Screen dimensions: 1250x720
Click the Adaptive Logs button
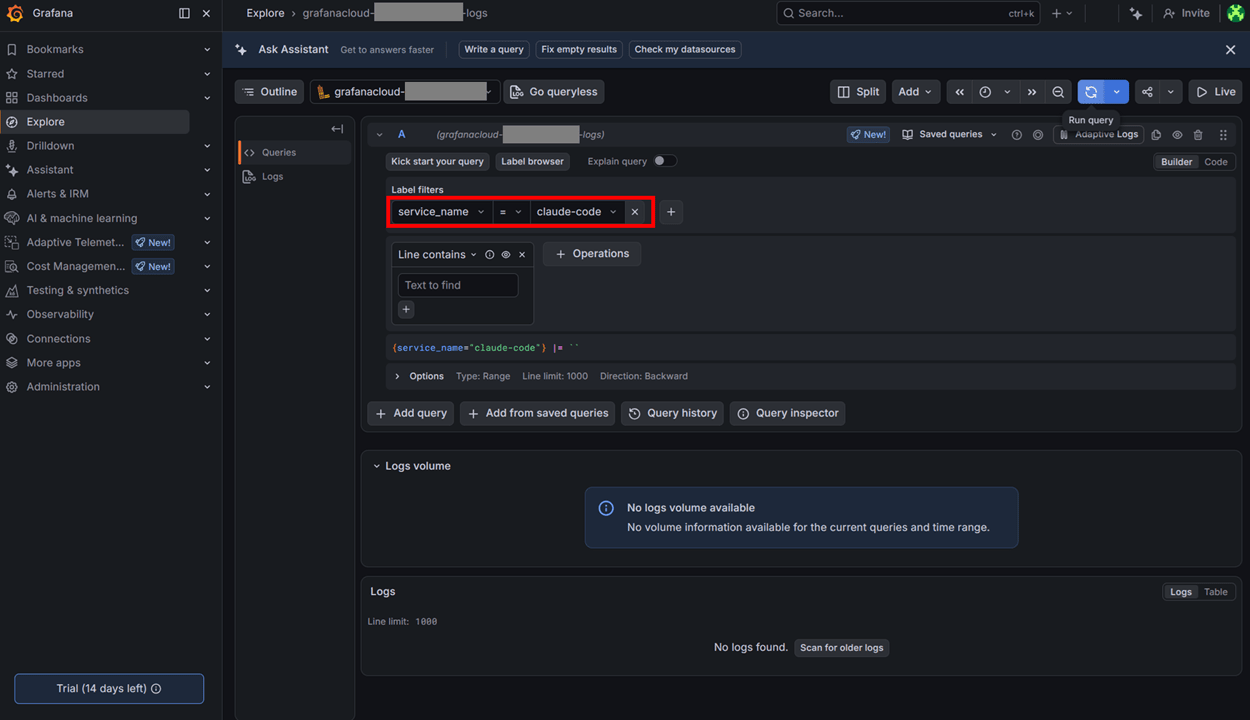[x=1099, y=134]
